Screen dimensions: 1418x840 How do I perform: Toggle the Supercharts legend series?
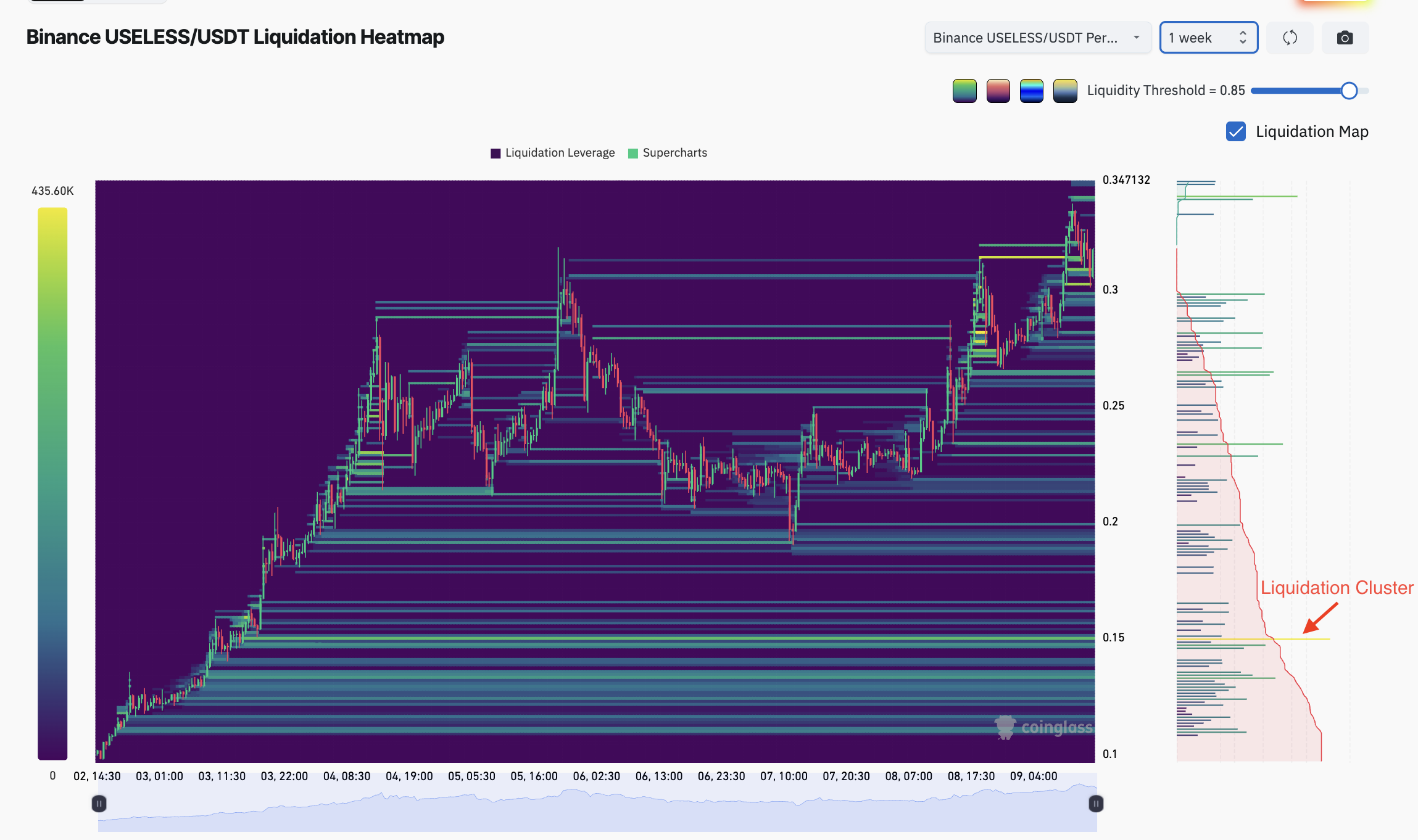668,153
